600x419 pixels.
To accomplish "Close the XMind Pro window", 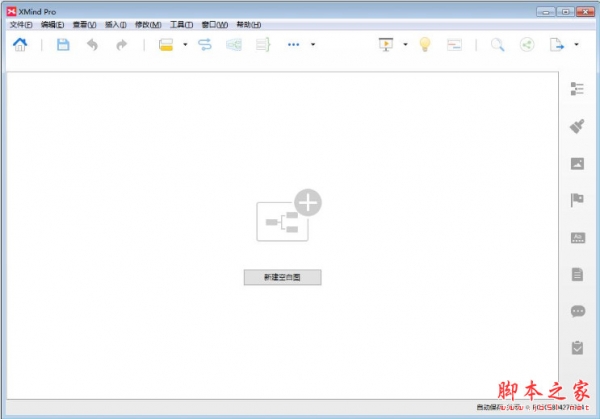I will (x=585, y=12).
